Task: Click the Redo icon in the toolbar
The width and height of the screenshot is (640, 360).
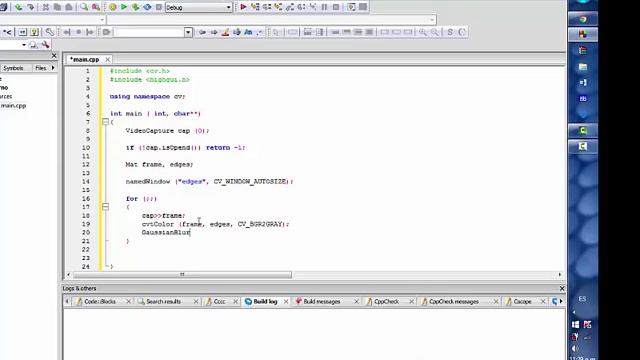Action: pyautogui.click(x=31, y=7)
